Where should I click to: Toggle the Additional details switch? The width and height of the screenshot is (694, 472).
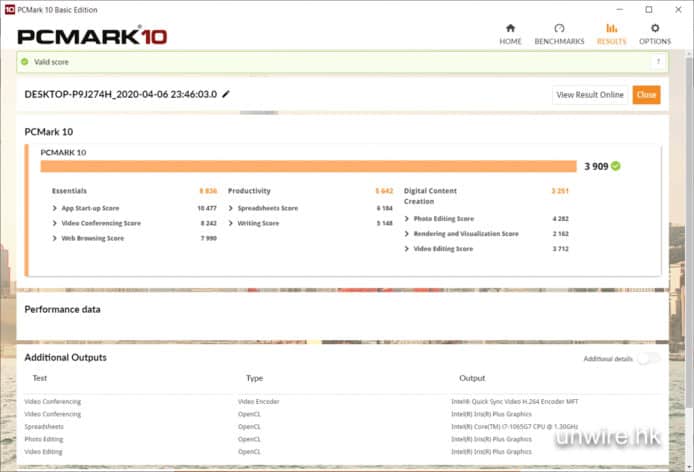pos(648,359)
